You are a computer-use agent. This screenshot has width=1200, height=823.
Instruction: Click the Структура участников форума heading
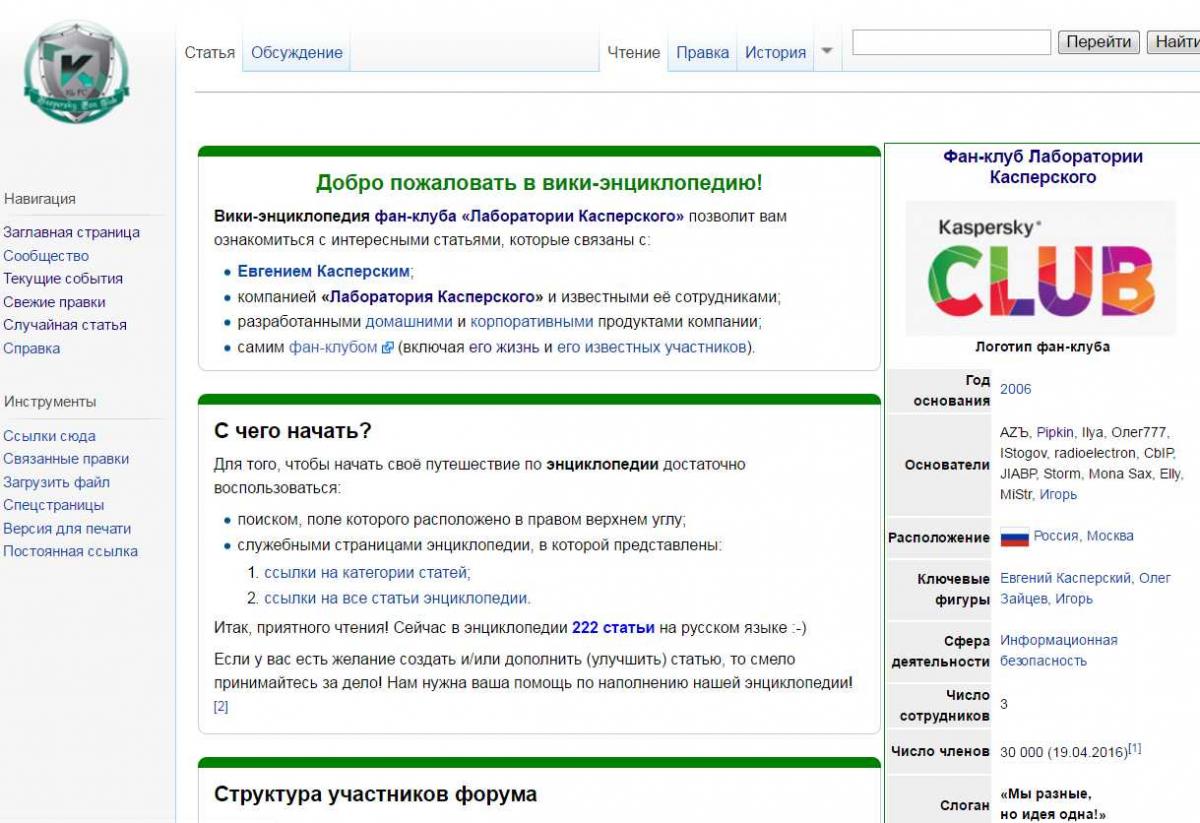tap(375, 794)
